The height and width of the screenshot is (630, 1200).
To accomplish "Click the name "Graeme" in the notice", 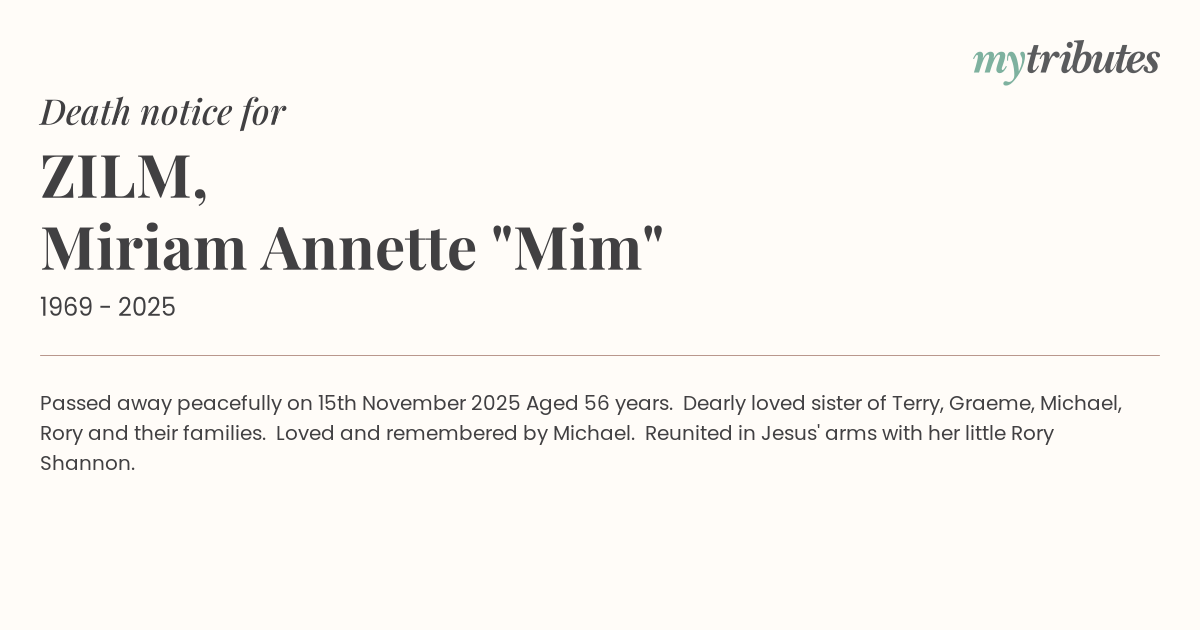I will tap(989, 404).
